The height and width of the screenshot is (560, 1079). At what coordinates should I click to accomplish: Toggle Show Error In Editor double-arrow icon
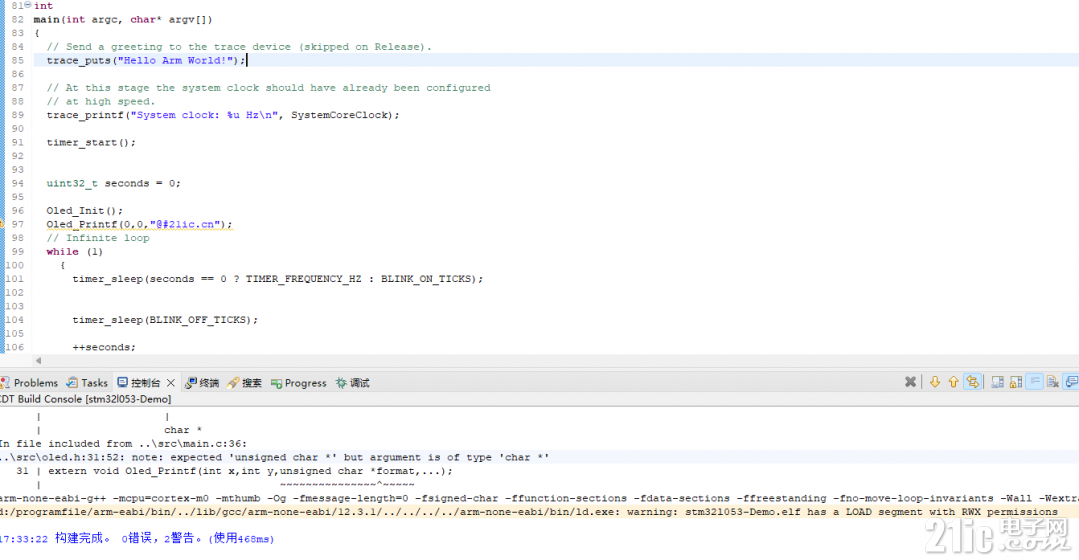point(972,382)
